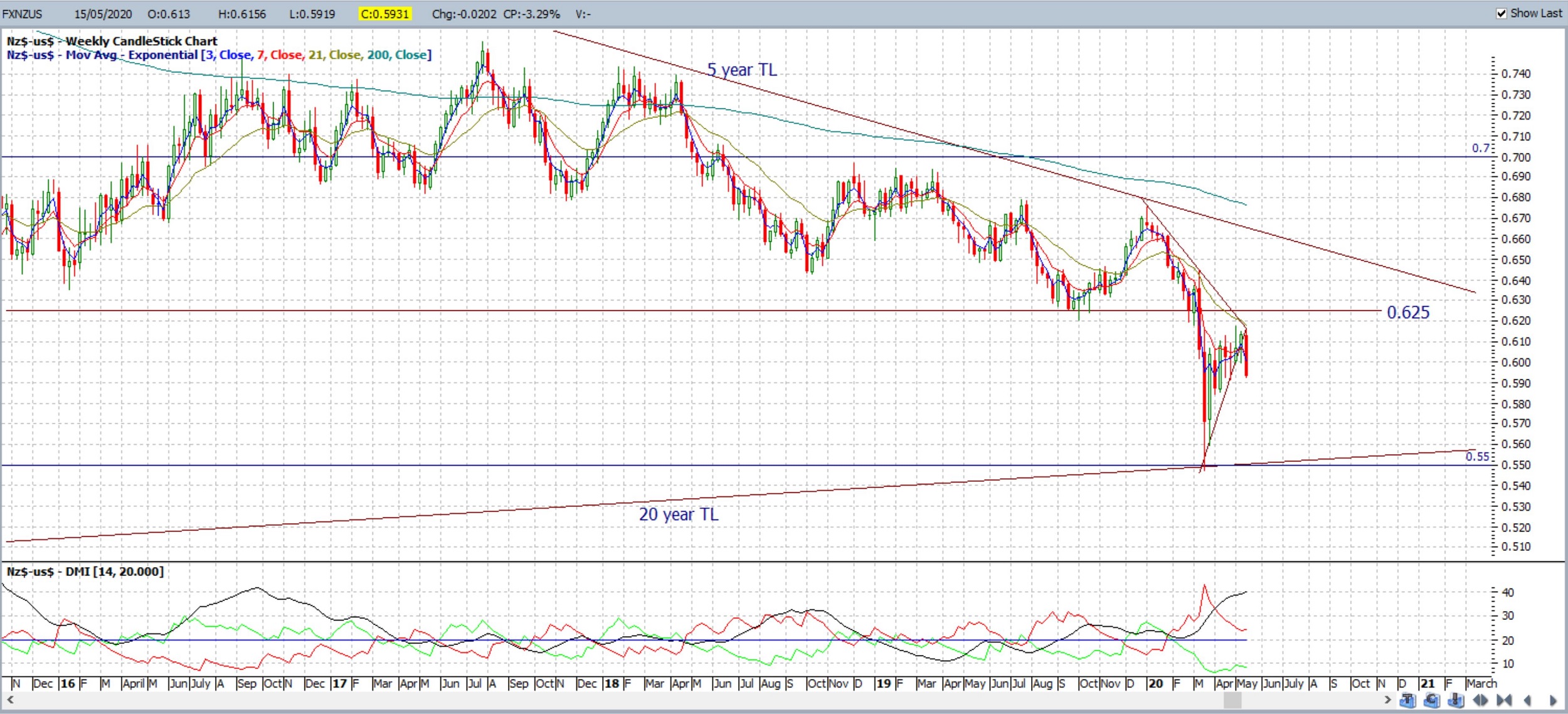Click the 0.600 price axis tick
The height and width of the screenshot is (714, 1568).
(1516, 363)
